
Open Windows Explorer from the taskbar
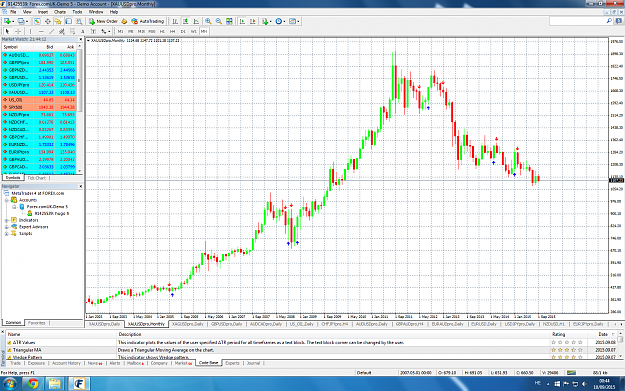[x=55, y=383]
